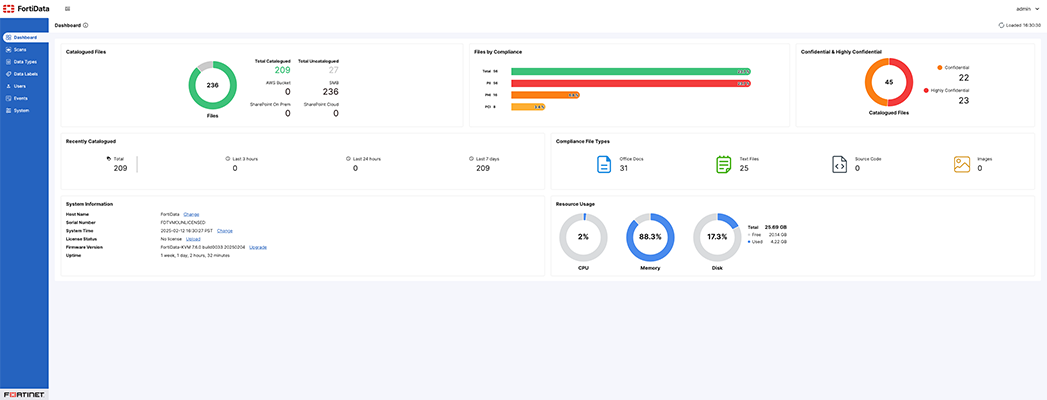Image resolution: width=1047 pixels, height=400 pixels.
Task: Click the Source Code file icon
Action: 839,164
